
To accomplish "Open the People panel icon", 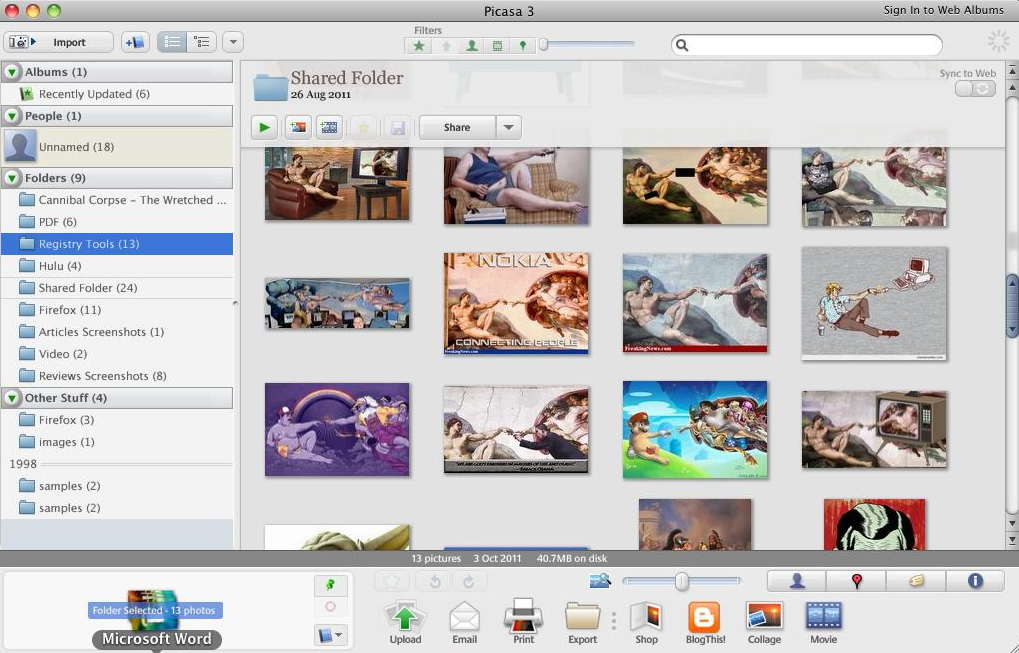I will tap(797, 581).
